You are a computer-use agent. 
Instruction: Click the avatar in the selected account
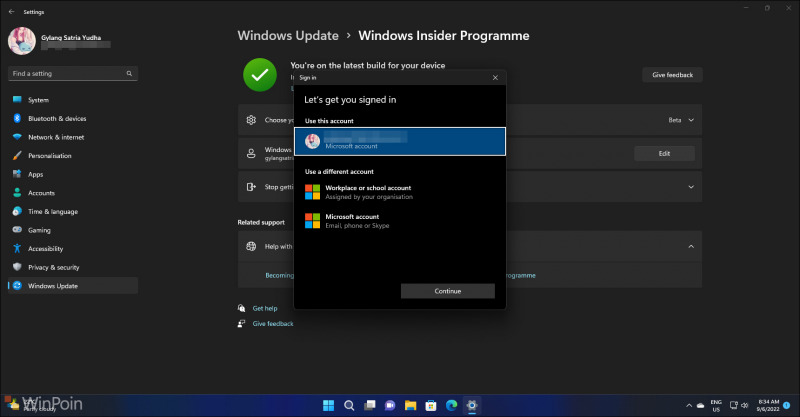point(312,141)
